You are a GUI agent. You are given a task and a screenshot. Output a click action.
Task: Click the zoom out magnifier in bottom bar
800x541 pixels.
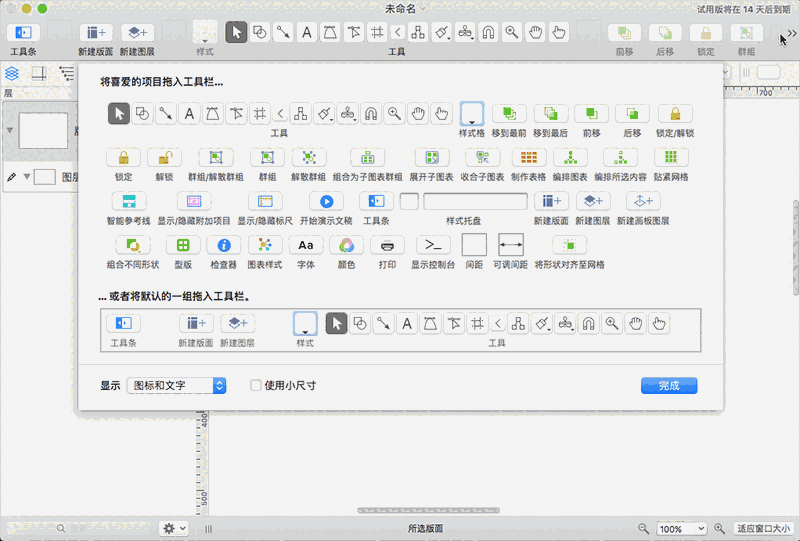[643, 529]
